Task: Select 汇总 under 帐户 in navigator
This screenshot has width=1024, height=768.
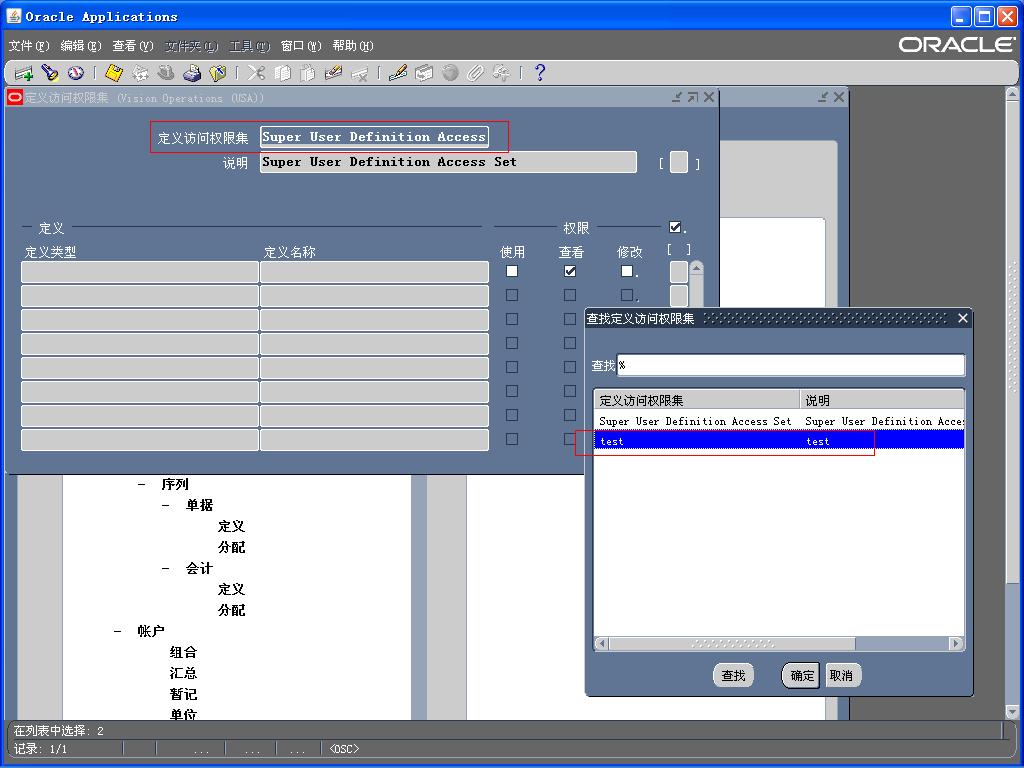Action: (x=183, y=673)
